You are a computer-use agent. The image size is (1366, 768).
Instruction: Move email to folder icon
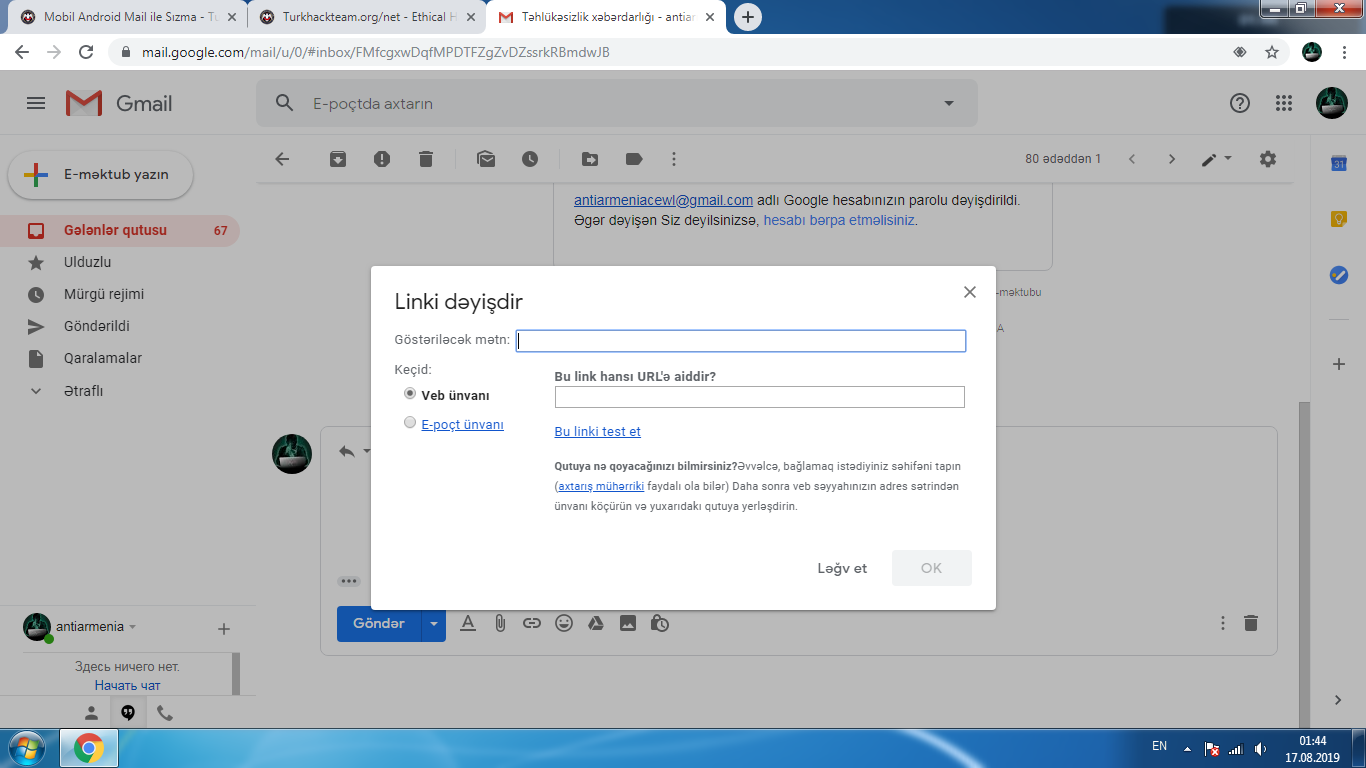590,159
